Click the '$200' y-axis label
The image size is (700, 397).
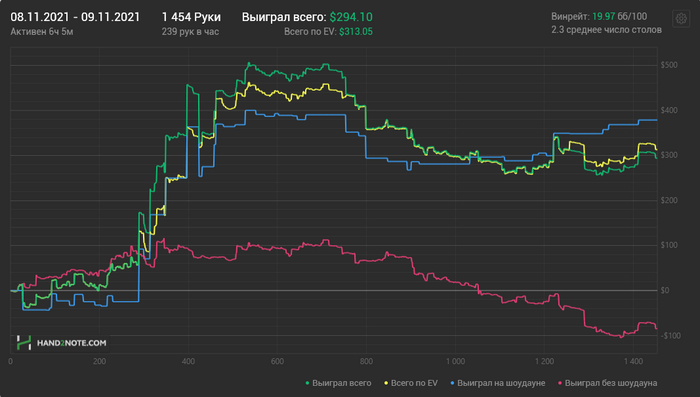click(x=669, y=201)
